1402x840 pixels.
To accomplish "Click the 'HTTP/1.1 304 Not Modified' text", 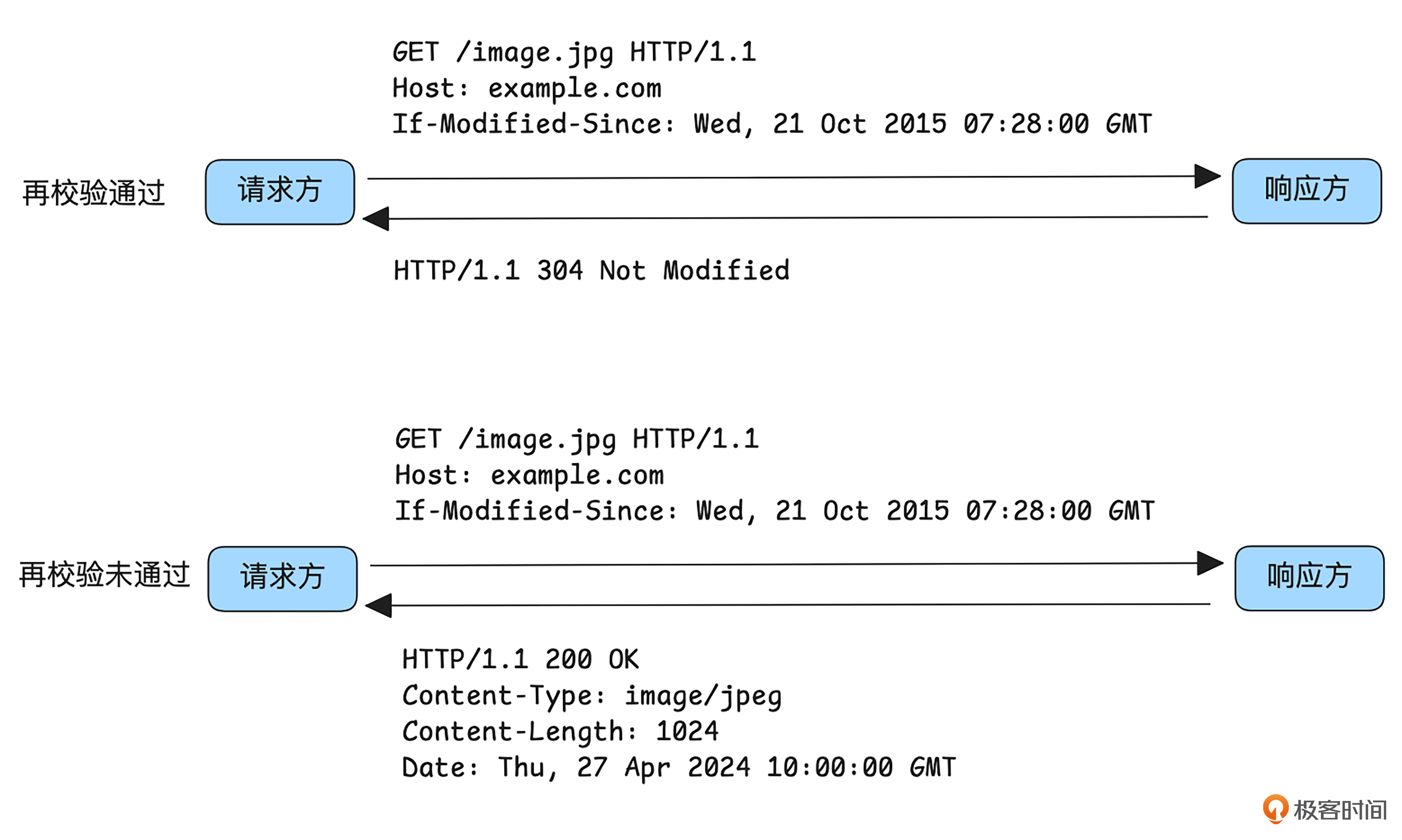I will pos(591,270).
